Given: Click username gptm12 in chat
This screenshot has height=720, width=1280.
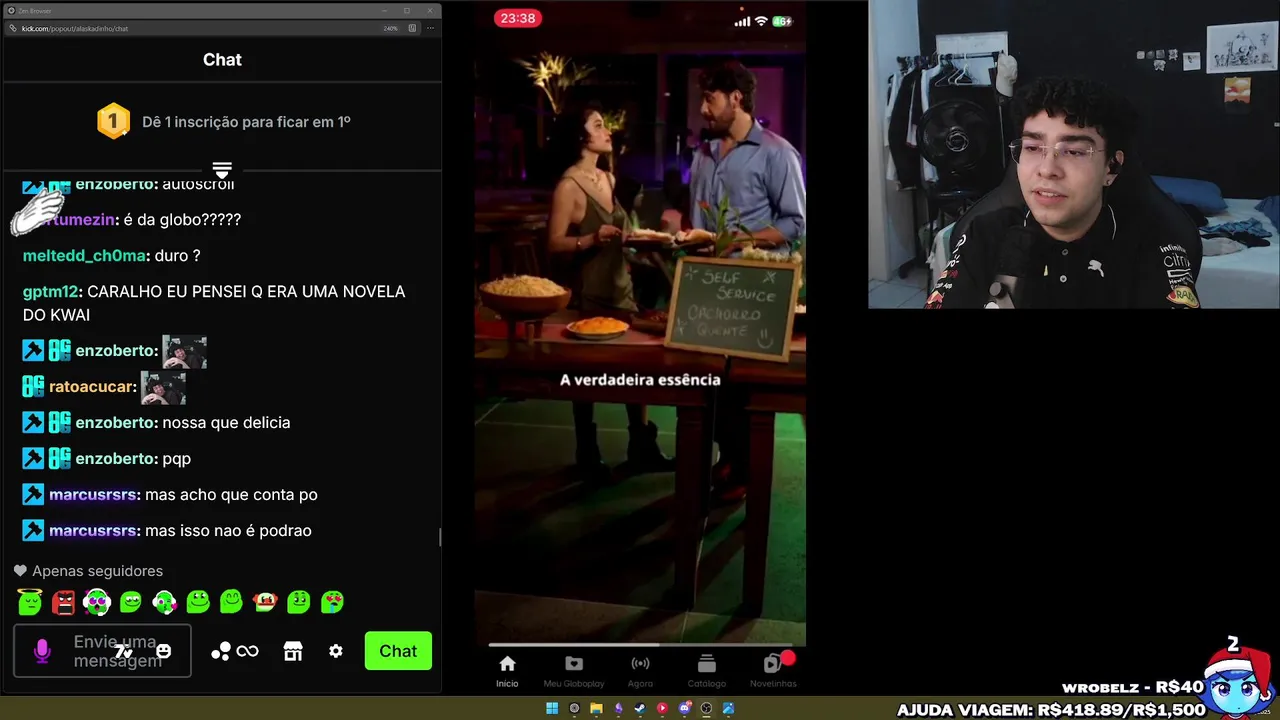Looking at the screenshot, I should [50, 292].
